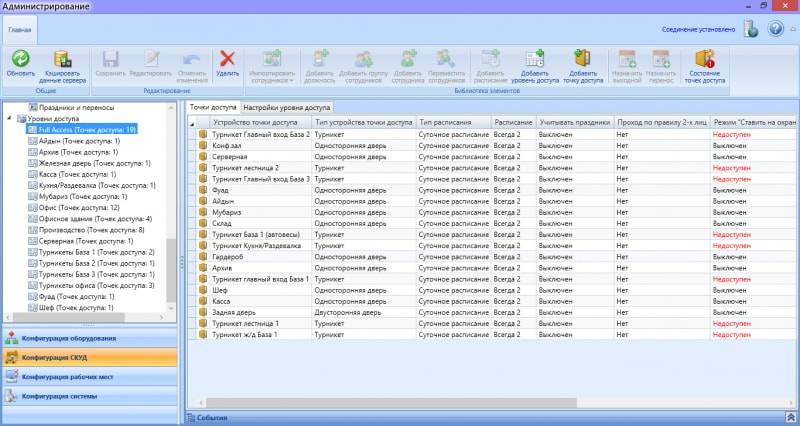Image resolution: width=800 pixels, height=426 pixels.
Task: Open the dropdown arrow beside help icon
Action: click(x=790, y=30)
